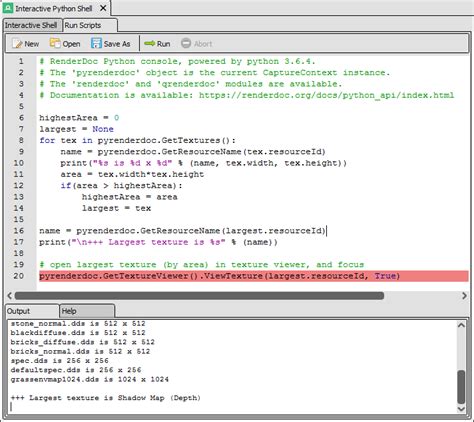Screen dimensions: 474x422
Task: Click the output pane vertical scrollbar thumb
Action: tap(461, 387)
